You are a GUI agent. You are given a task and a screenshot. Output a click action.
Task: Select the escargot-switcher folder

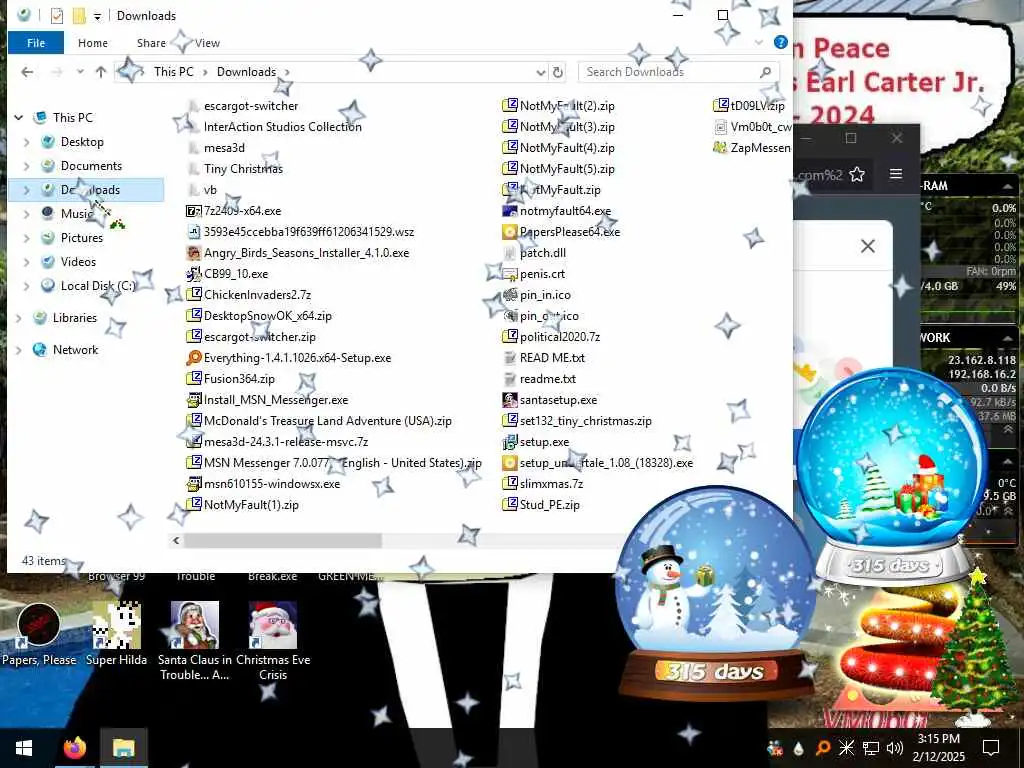pos(242,106)
